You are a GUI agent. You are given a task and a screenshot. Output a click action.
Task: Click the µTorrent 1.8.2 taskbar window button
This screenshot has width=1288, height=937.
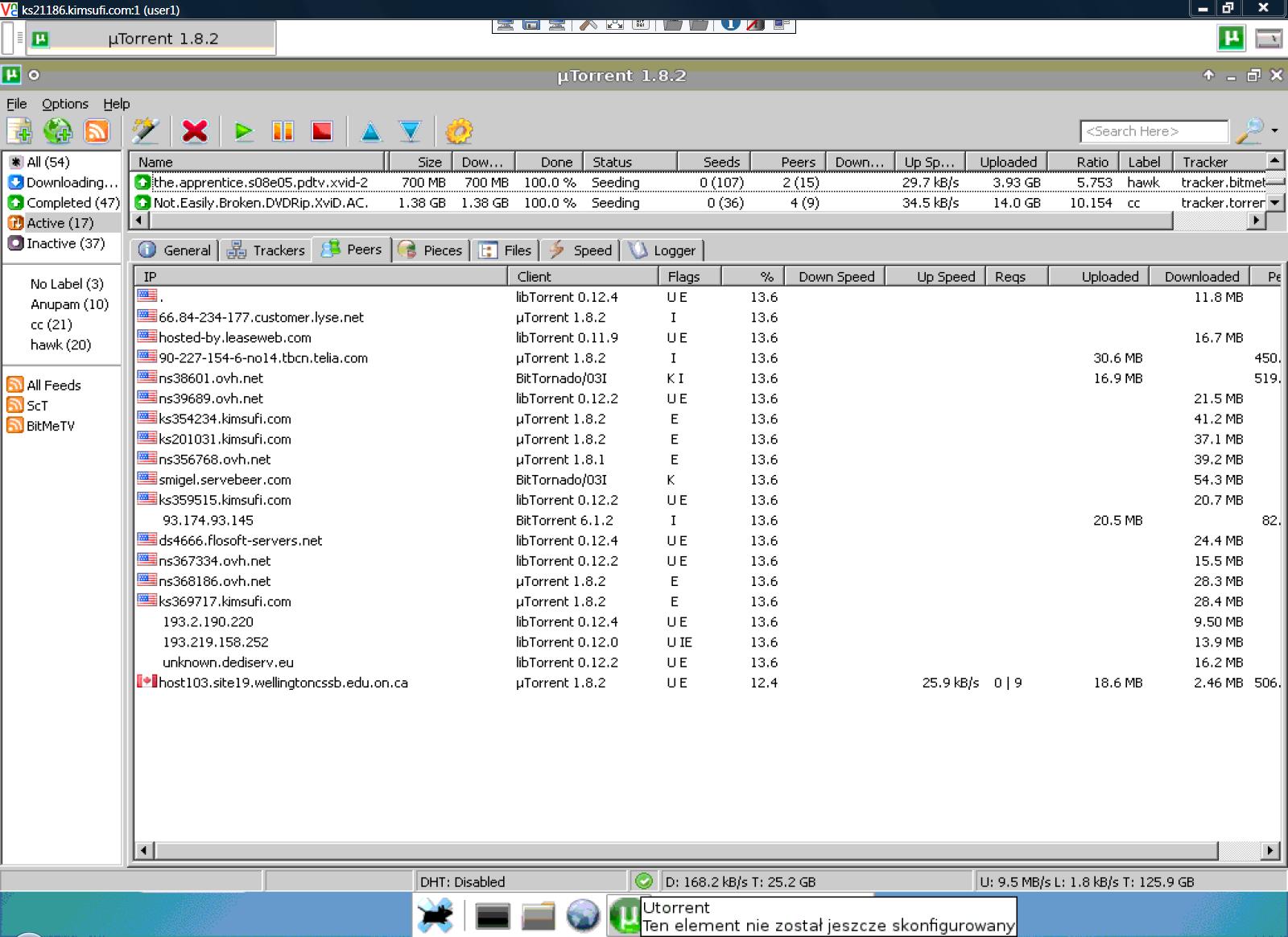[151, 39]
